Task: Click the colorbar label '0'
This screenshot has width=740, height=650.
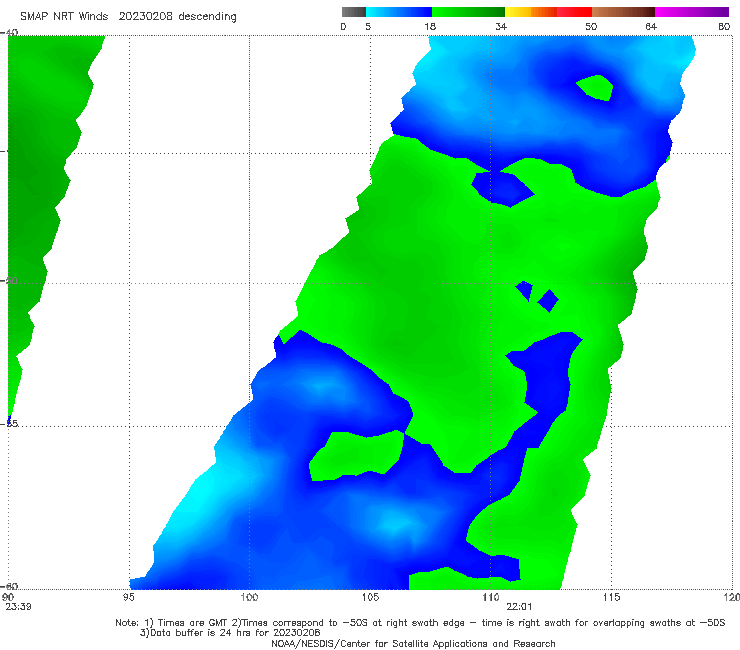Action: 344,27
